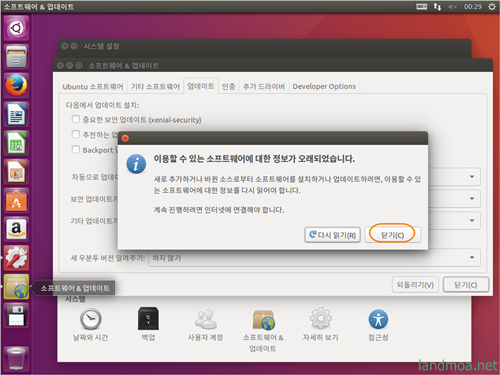This screenshot has width=500, height=375.
Task: Open 새 우분투 버전 알려주기 dropdown
Action: tap(314, 258)
